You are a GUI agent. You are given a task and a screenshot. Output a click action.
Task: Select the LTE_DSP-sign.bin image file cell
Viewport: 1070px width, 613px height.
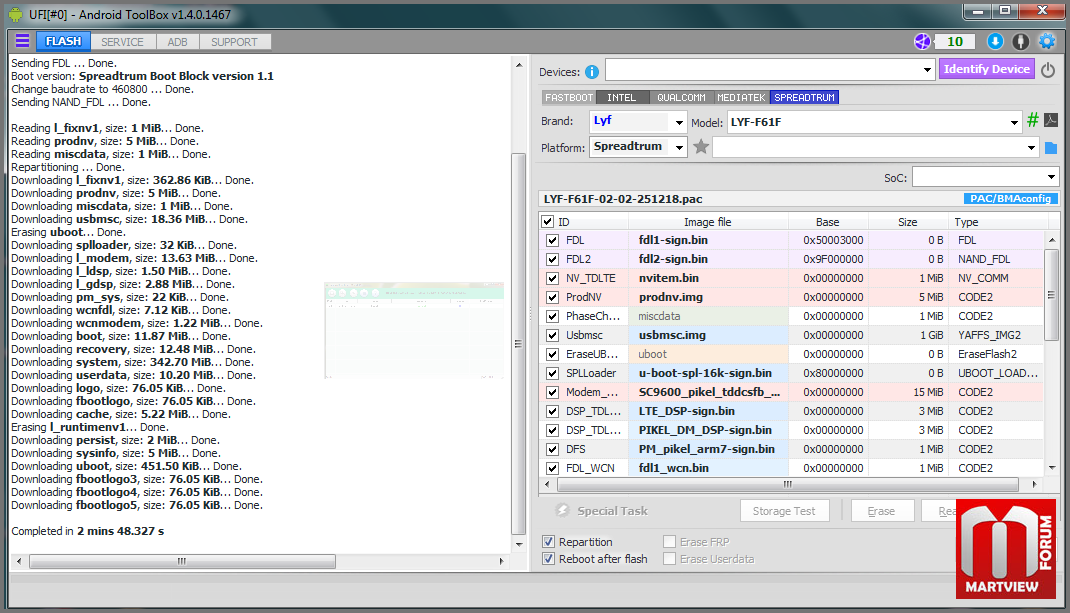coord(708,411)
